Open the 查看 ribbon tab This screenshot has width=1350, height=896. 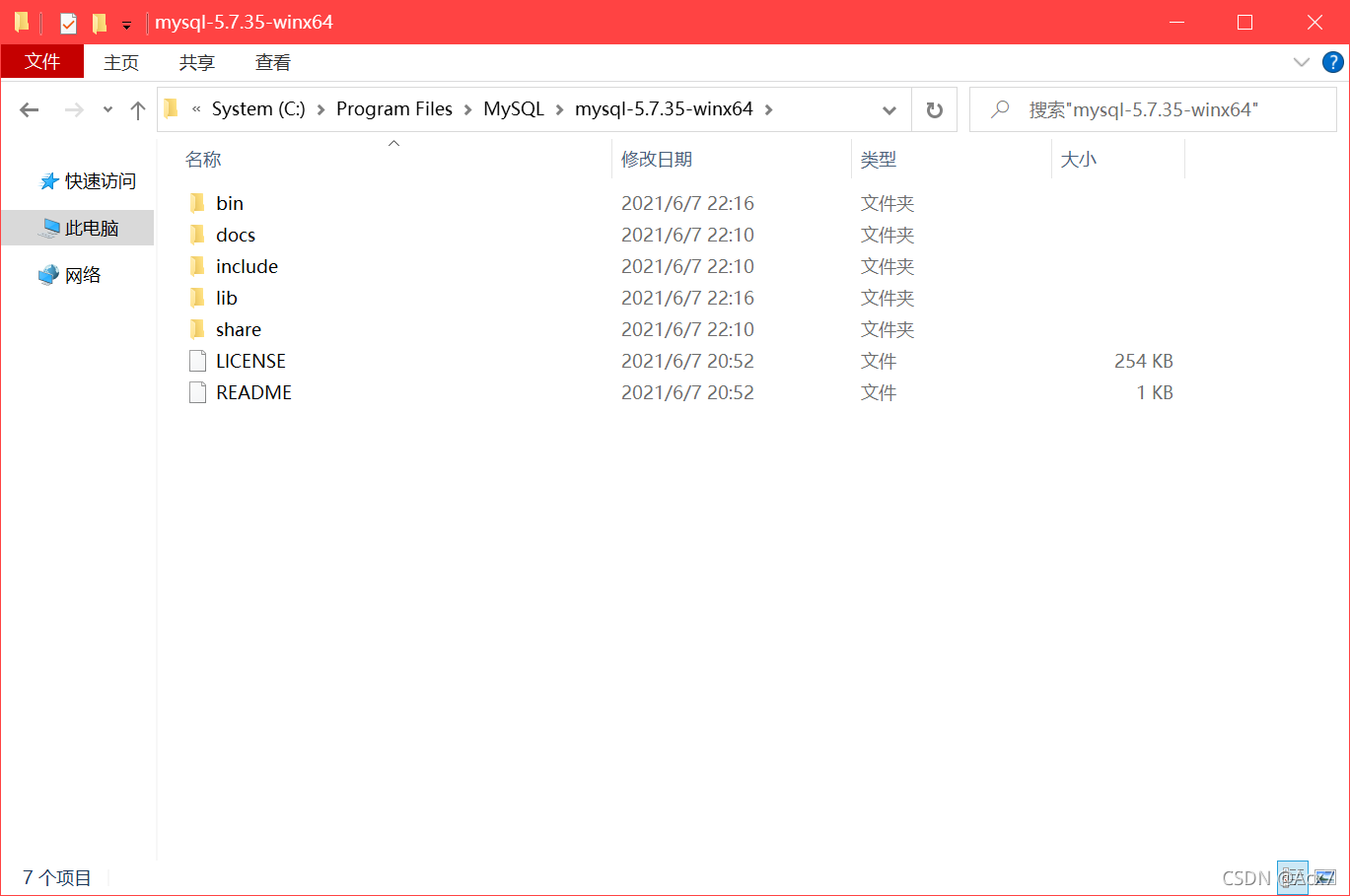coord(273,62)
